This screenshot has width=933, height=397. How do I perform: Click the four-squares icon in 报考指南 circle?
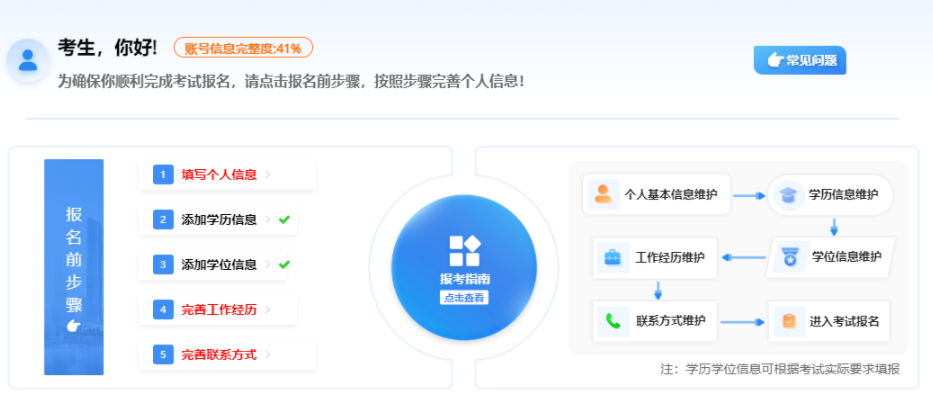(x=464, y=251)
